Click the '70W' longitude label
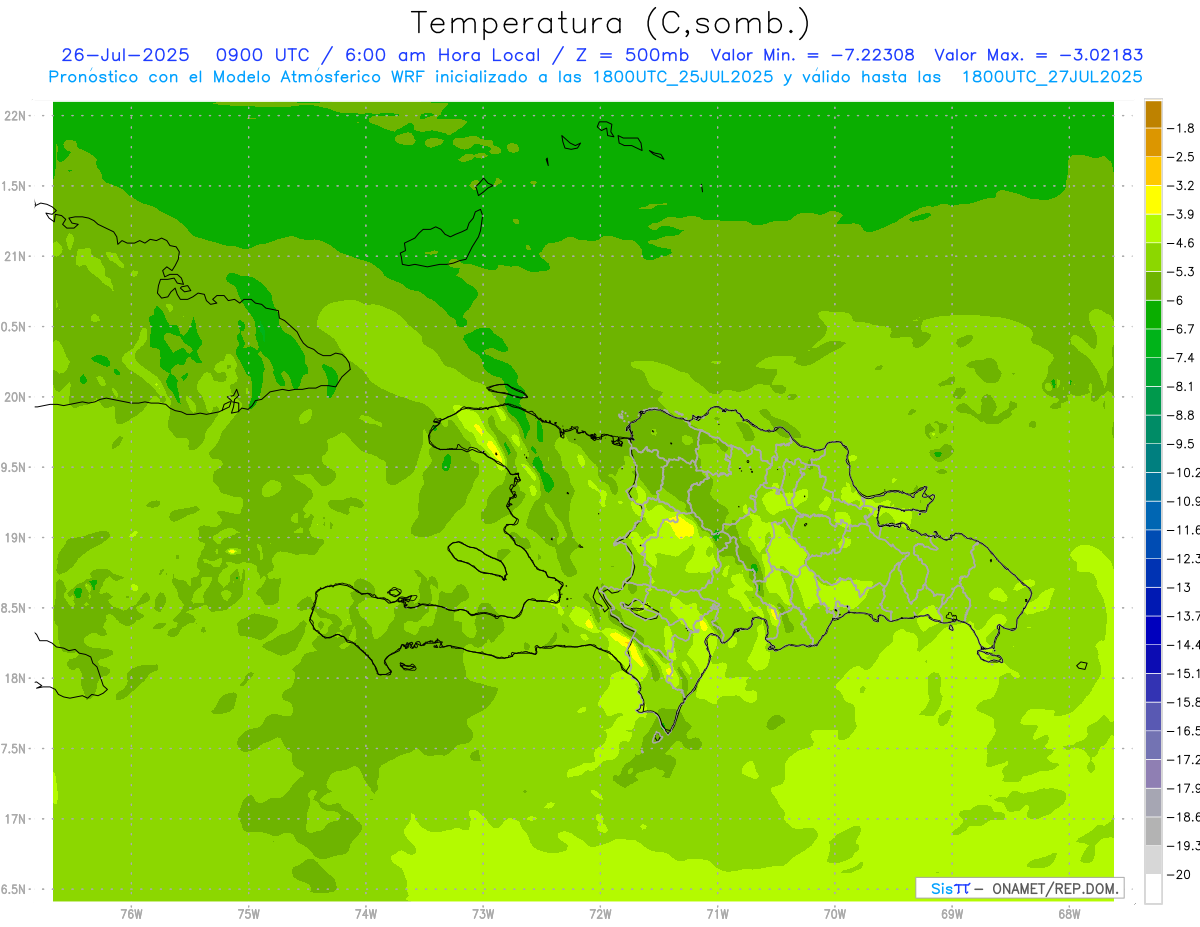This screenshot has width=1200, height=927. coord(835,913)
